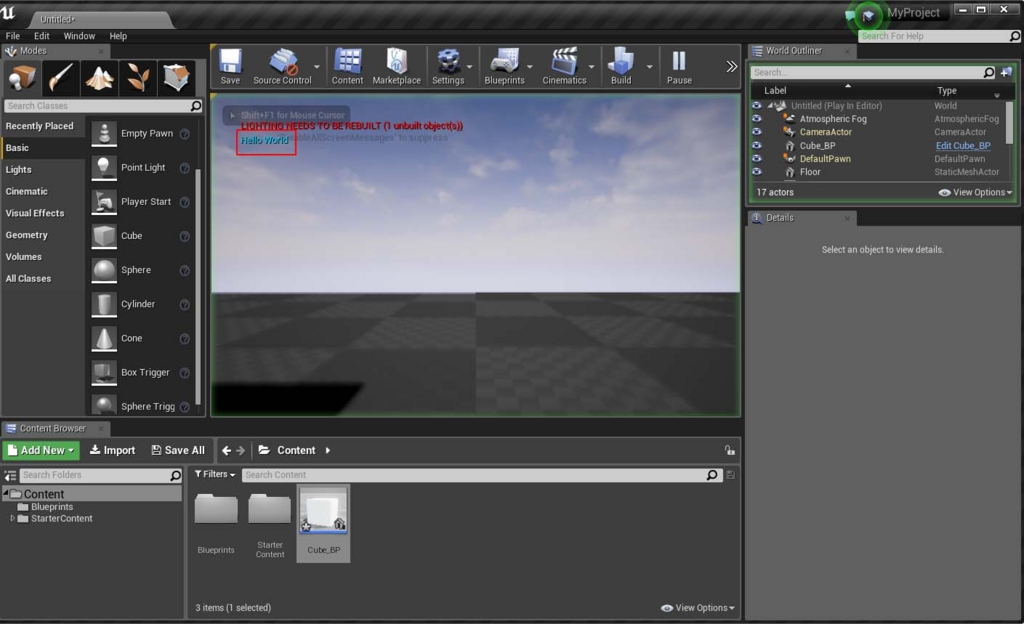Choose the Cinematic category
Screen dimensions: 1024x624
click(27, 191)
